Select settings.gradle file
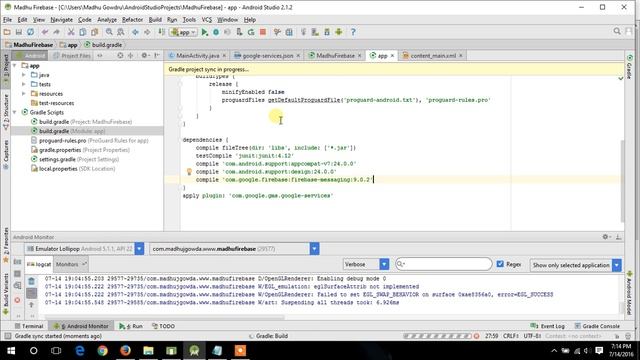The width and height of the screenshot is (640, 360). point(75,159)
